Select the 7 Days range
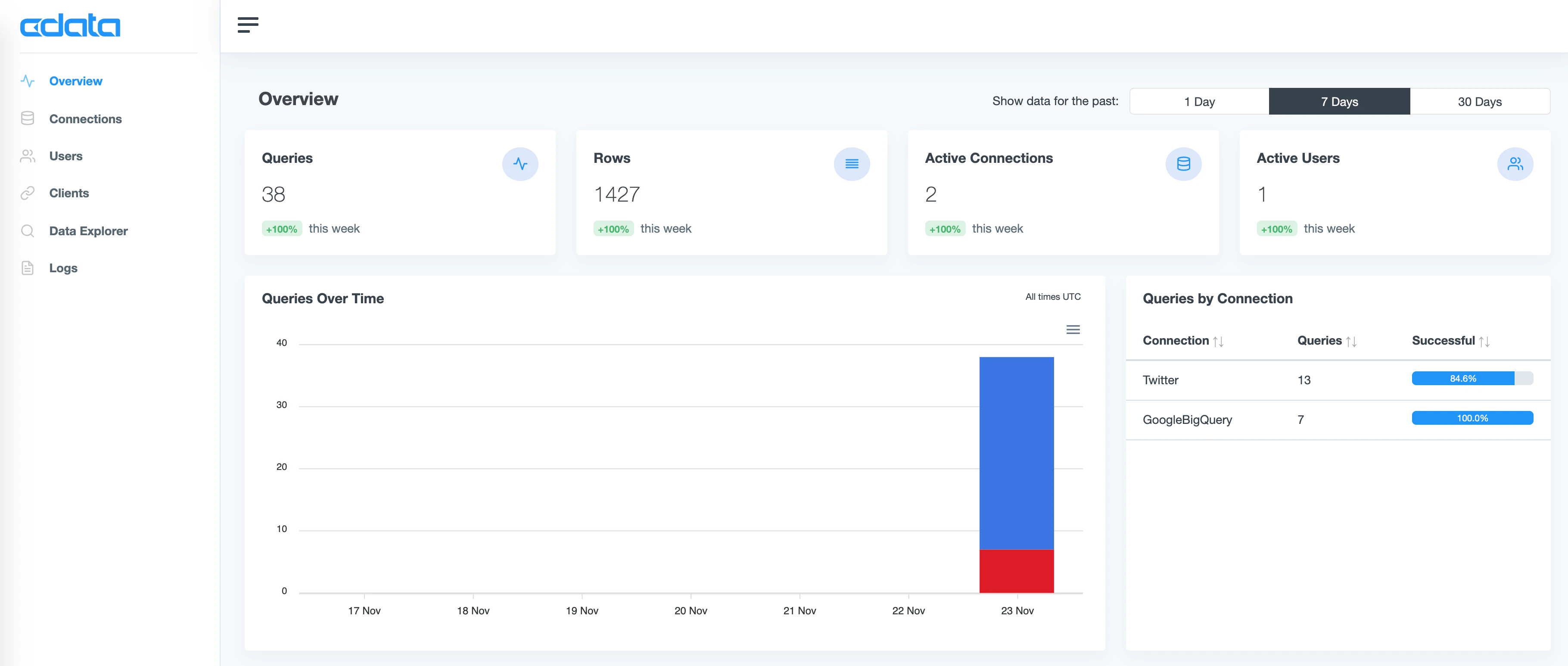1568x666 pixels. [x=1339, y=102]
